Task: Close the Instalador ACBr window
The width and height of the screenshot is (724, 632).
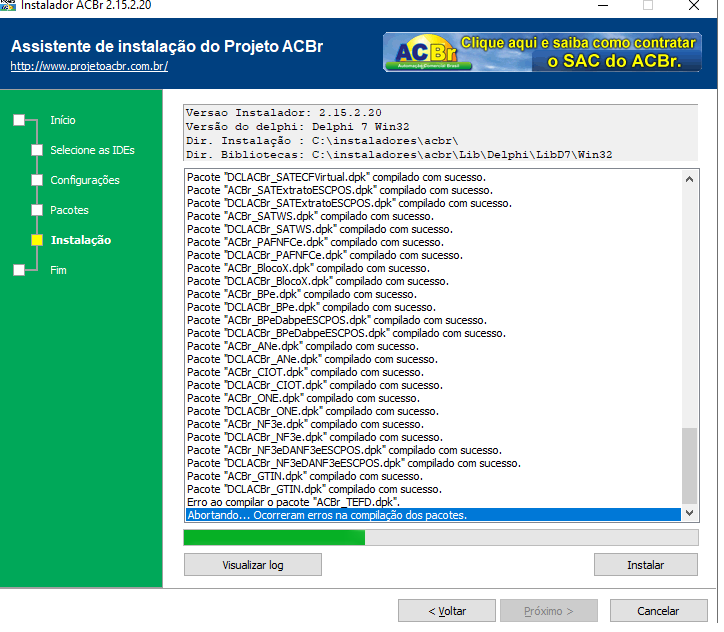Action: tap(694, 6)
